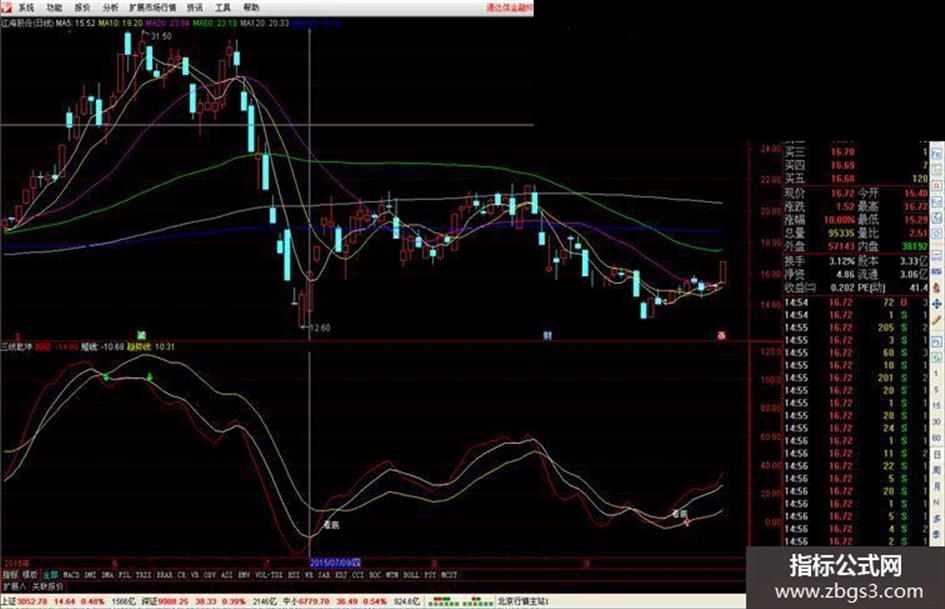The width and height of the screenshot is (945, 609).
Task: Select the 季 quarterly period button
Action: tap(937, 533)
